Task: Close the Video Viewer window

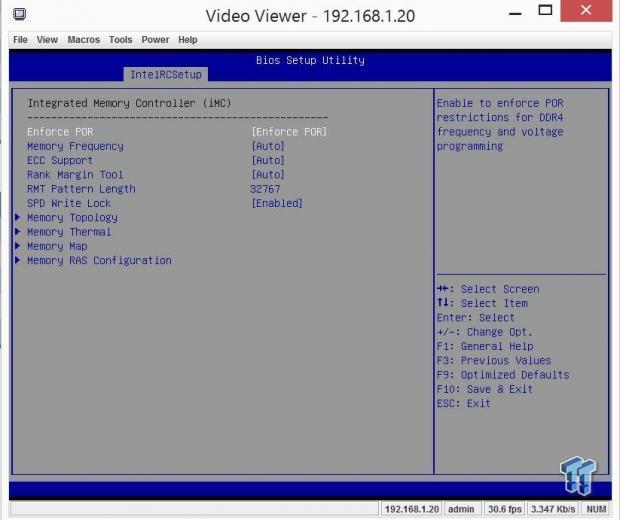Action: coord(586,10)
